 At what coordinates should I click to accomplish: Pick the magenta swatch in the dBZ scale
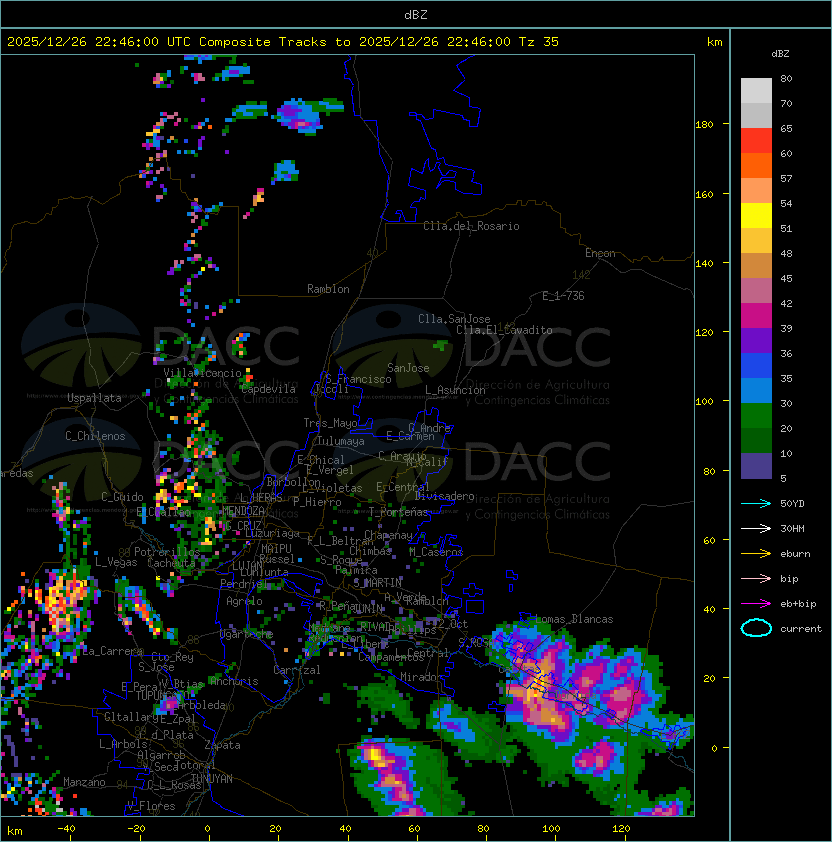(756, 316)
